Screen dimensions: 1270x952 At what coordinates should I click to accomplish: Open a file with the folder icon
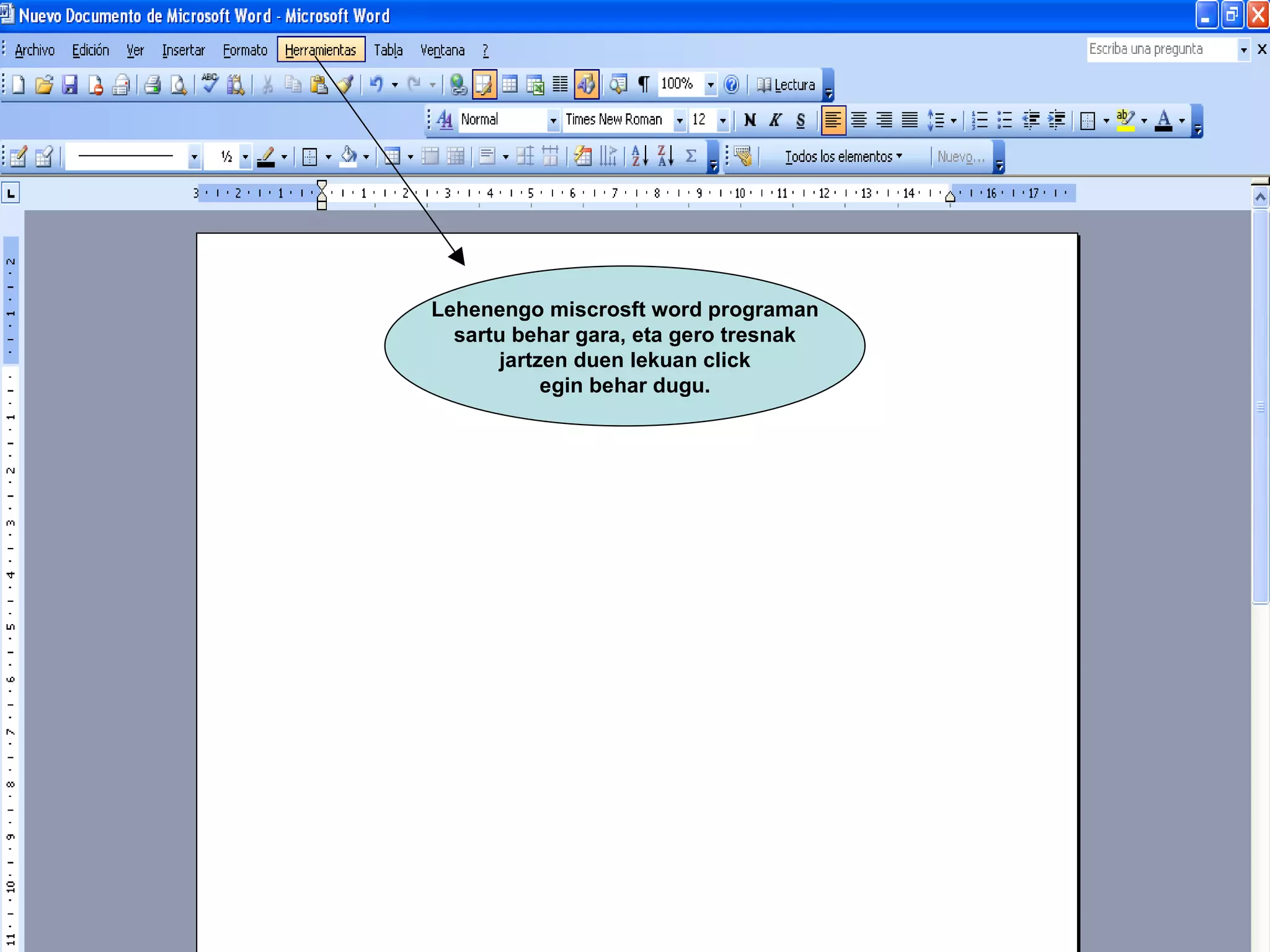tap(44, 85)
